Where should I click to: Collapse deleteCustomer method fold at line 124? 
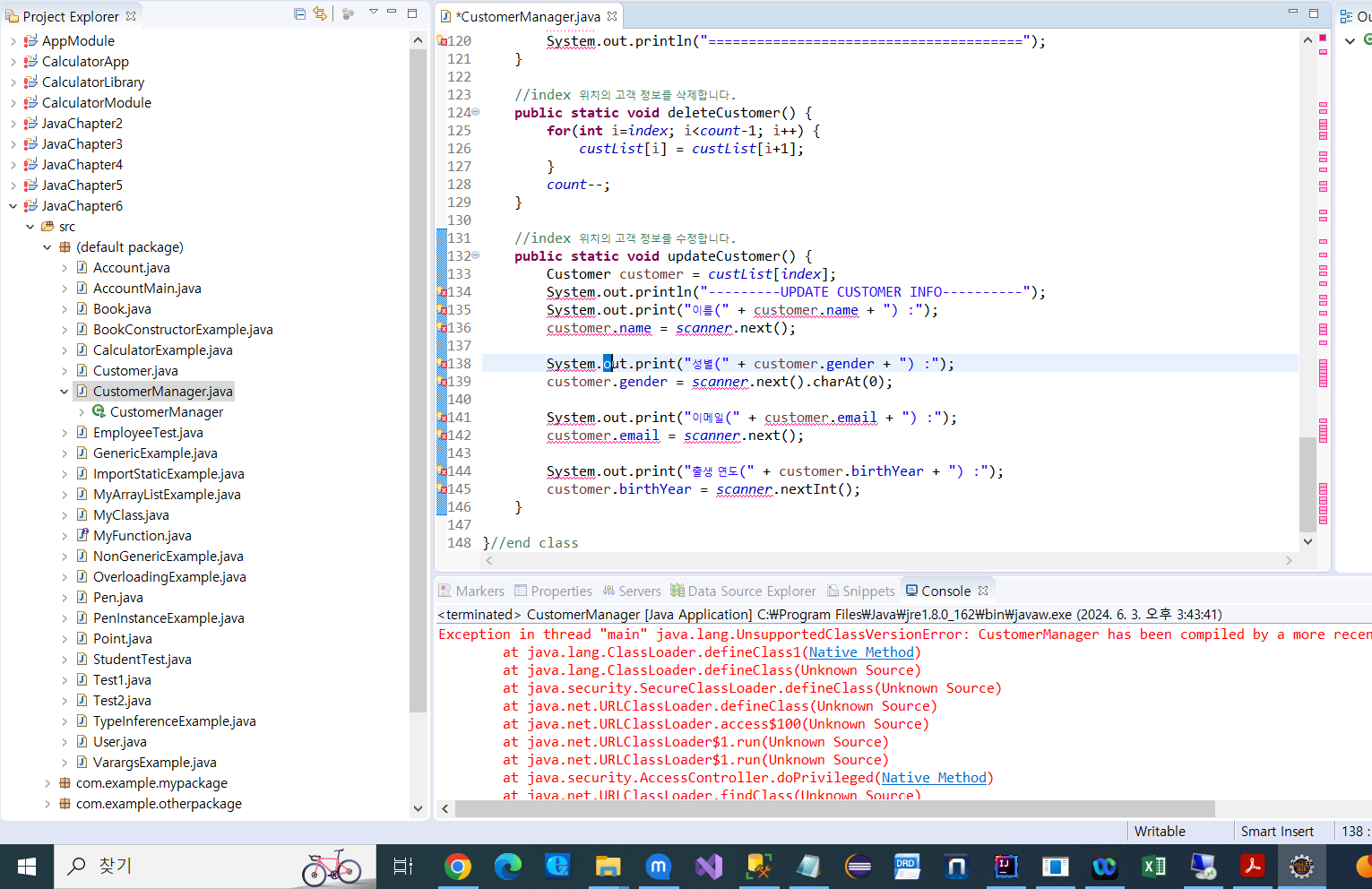click(x=475, y=112)
